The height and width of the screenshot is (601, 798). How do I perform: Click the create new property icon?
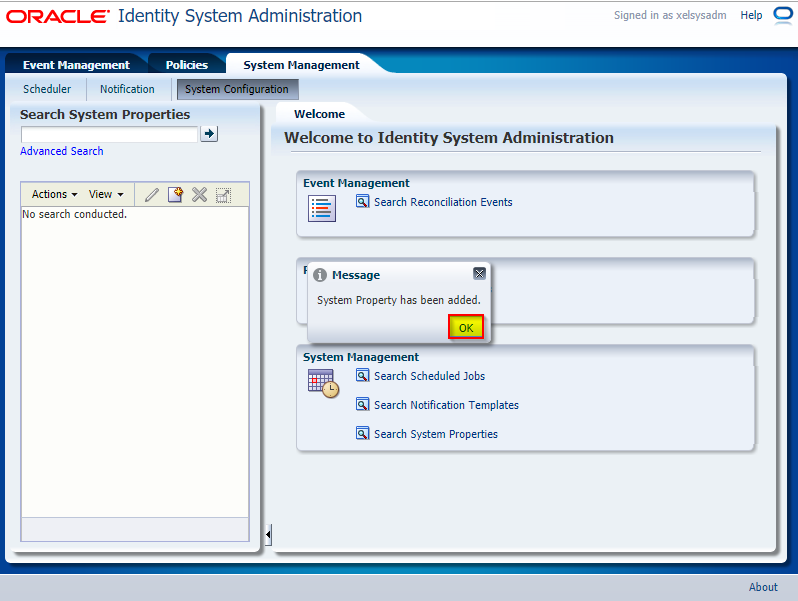[176, 194]
